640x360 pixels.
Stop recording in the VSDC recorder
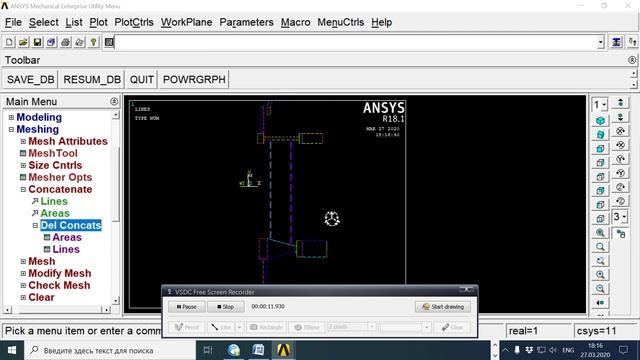tap(226, 307)
